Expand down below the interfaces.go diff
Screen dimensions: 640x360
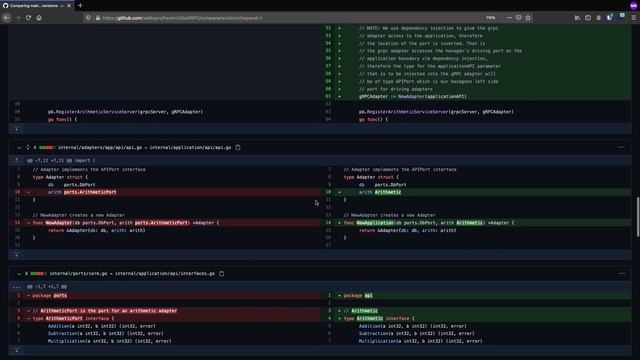pyautogui.click(x=17, y=351)
